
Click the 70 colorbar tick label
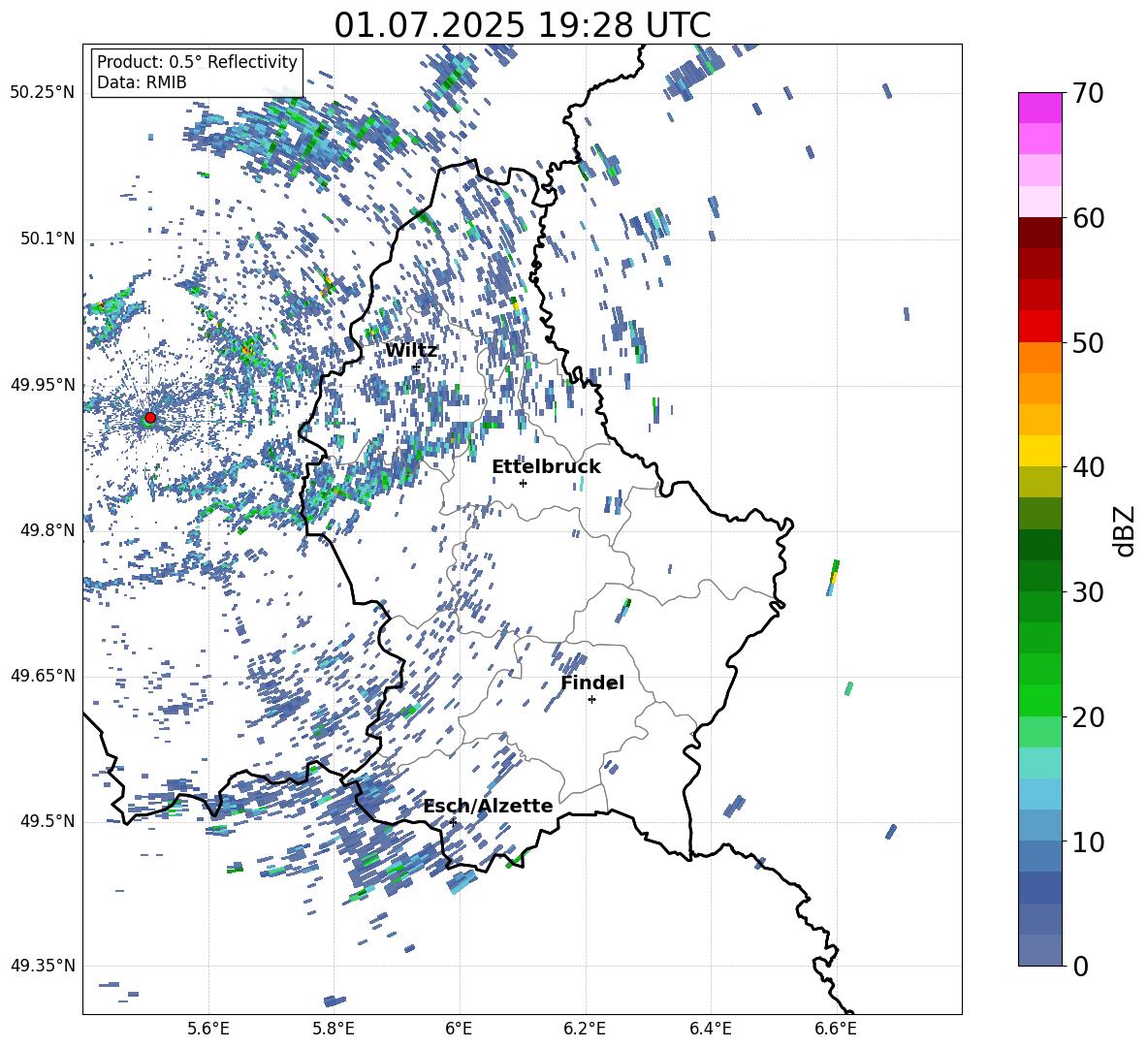coord(1089,93)
